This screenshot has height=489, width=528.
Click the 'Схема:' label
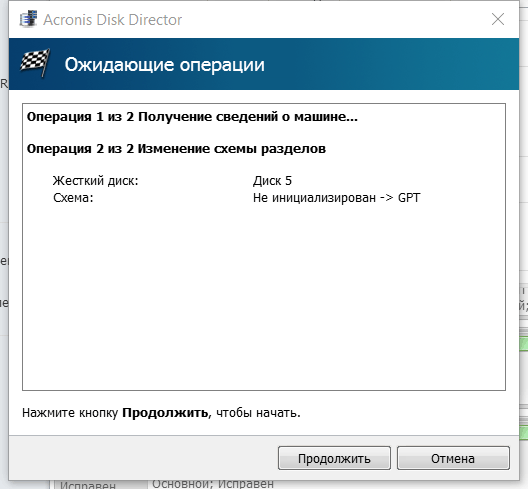point(73,198)
